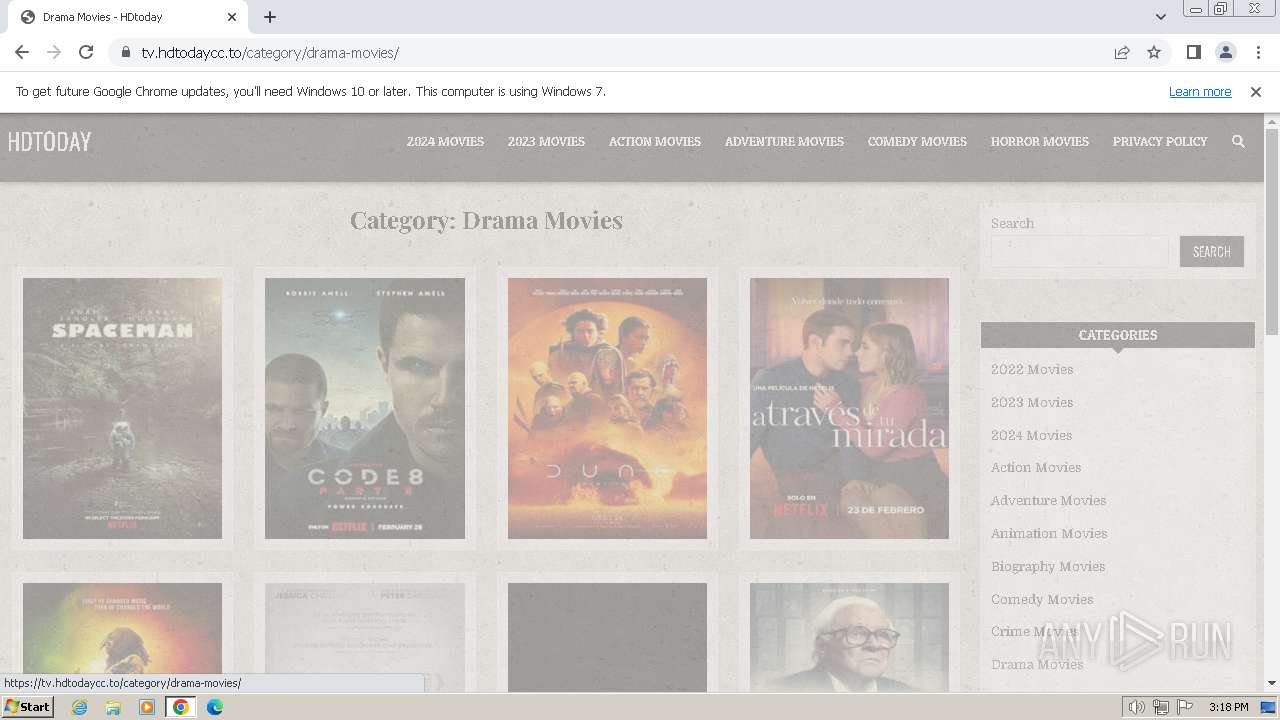The height and width of the screenshot is (720, 1280).
Task: Open the Windows Start menu
Action: click(28, 706)
